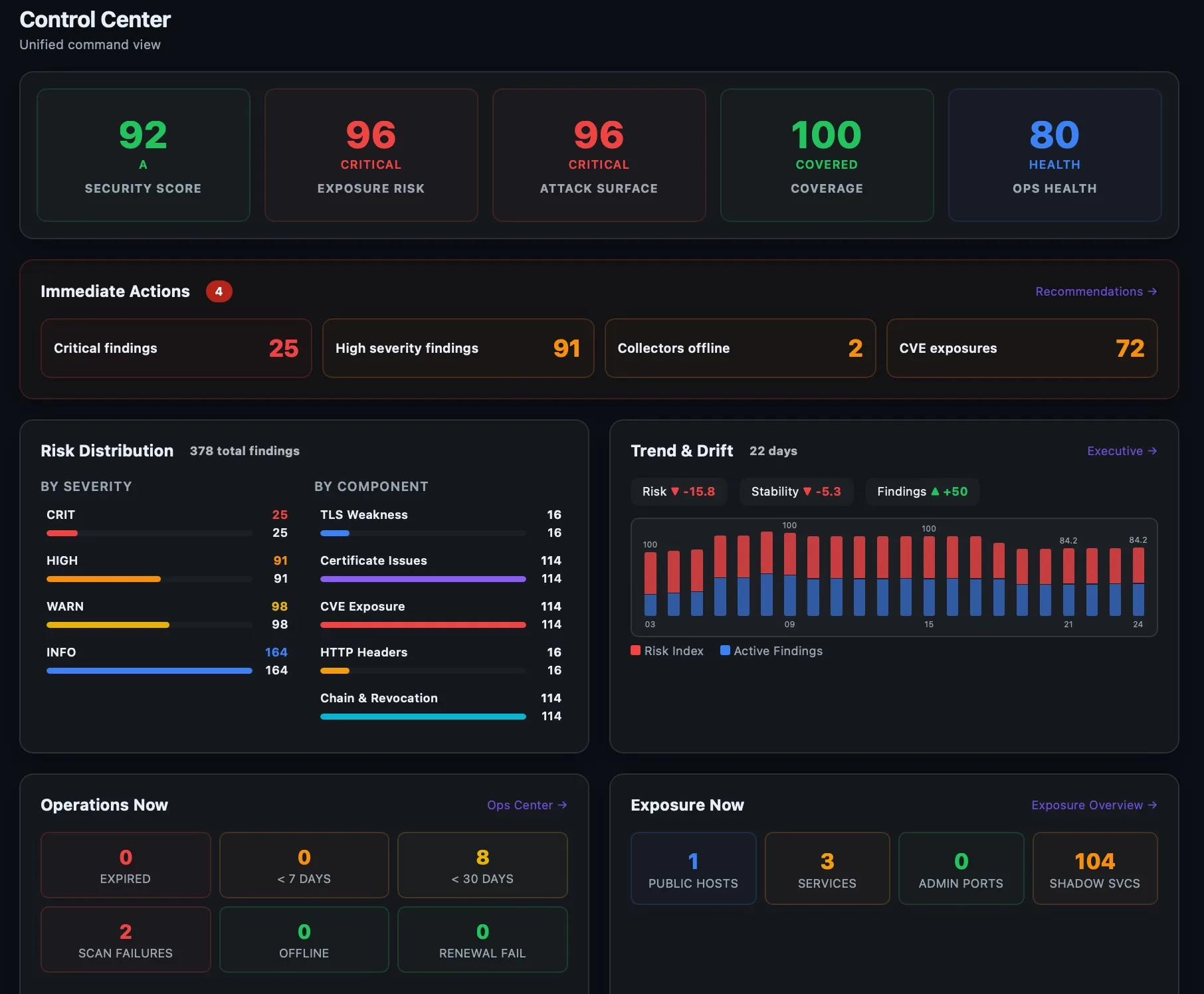Open the < 30 Days tile
The height and width of the screenshot is (994, 1204).
coord(482,865)
